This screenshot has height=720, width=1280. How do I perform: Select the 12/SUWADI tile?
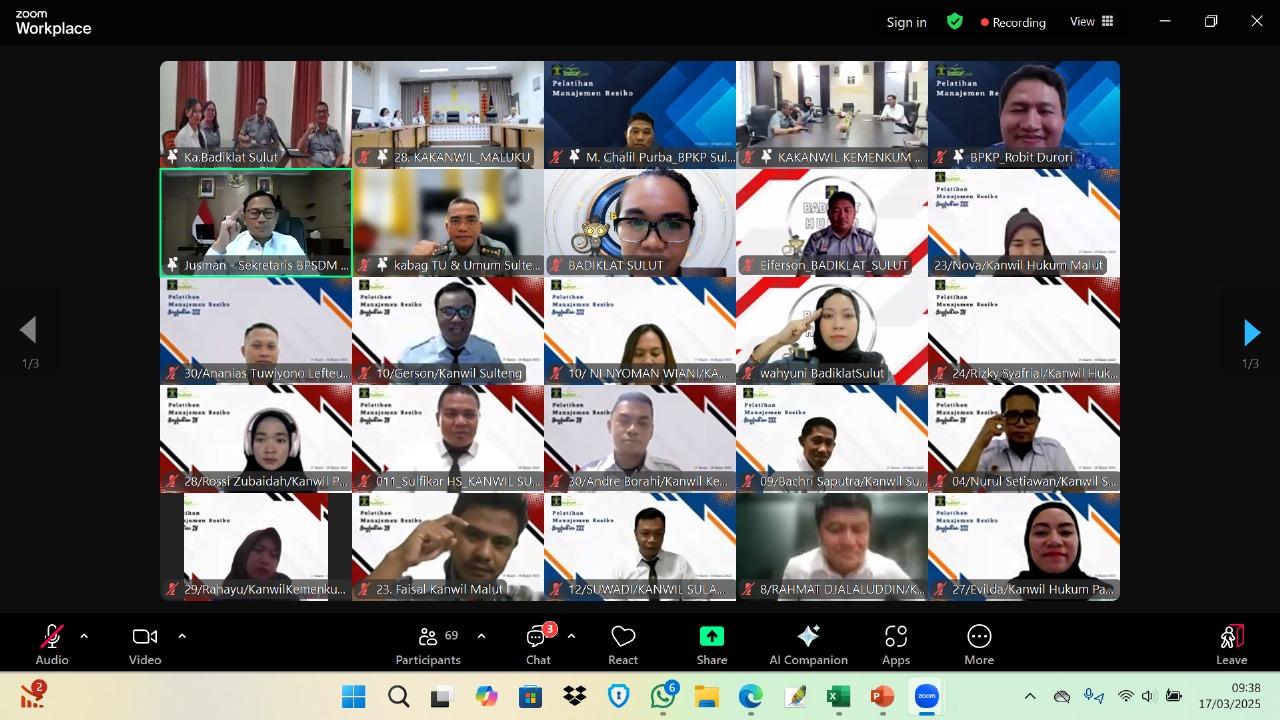[640, 546]
